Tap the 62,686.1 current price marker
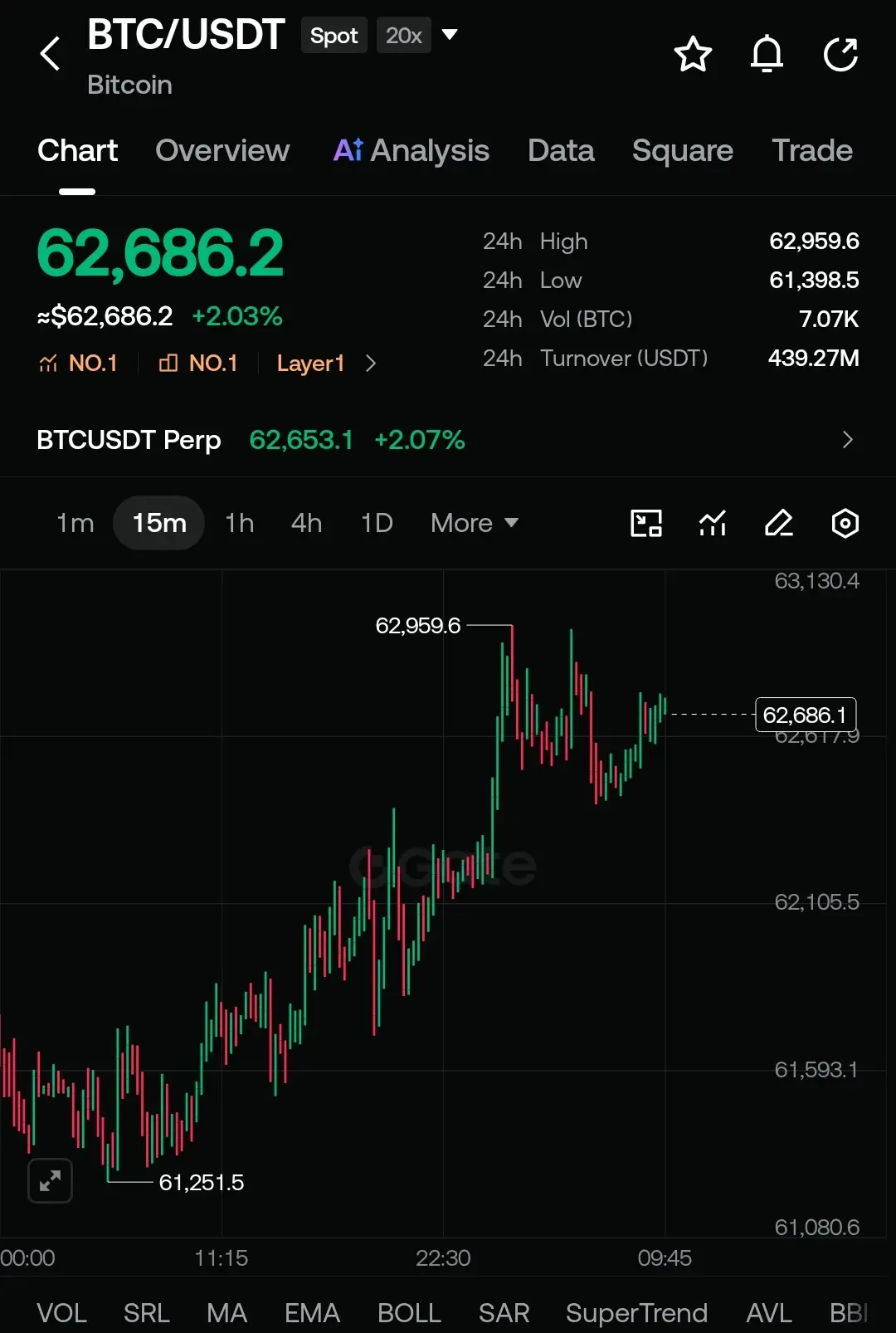 pyautogui.click(x=805, y=715)
